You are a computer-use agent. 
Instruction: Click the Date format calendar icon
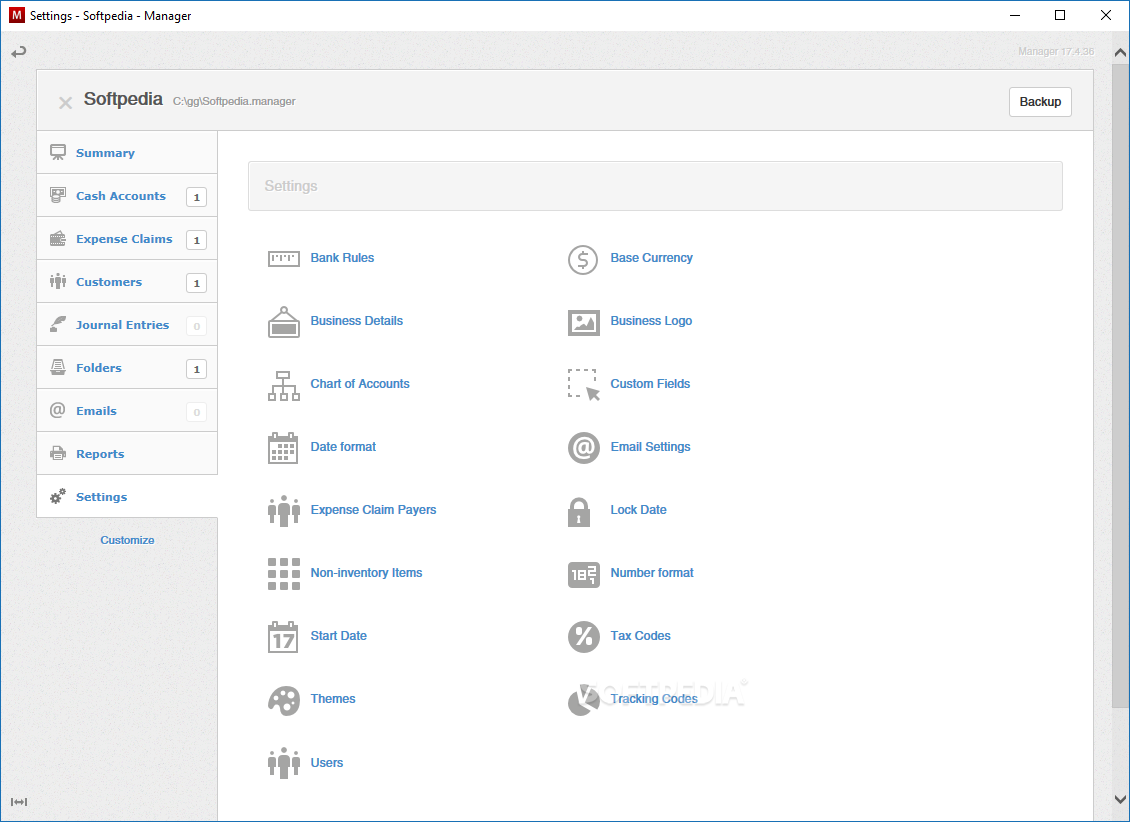(x=283, y=447)
